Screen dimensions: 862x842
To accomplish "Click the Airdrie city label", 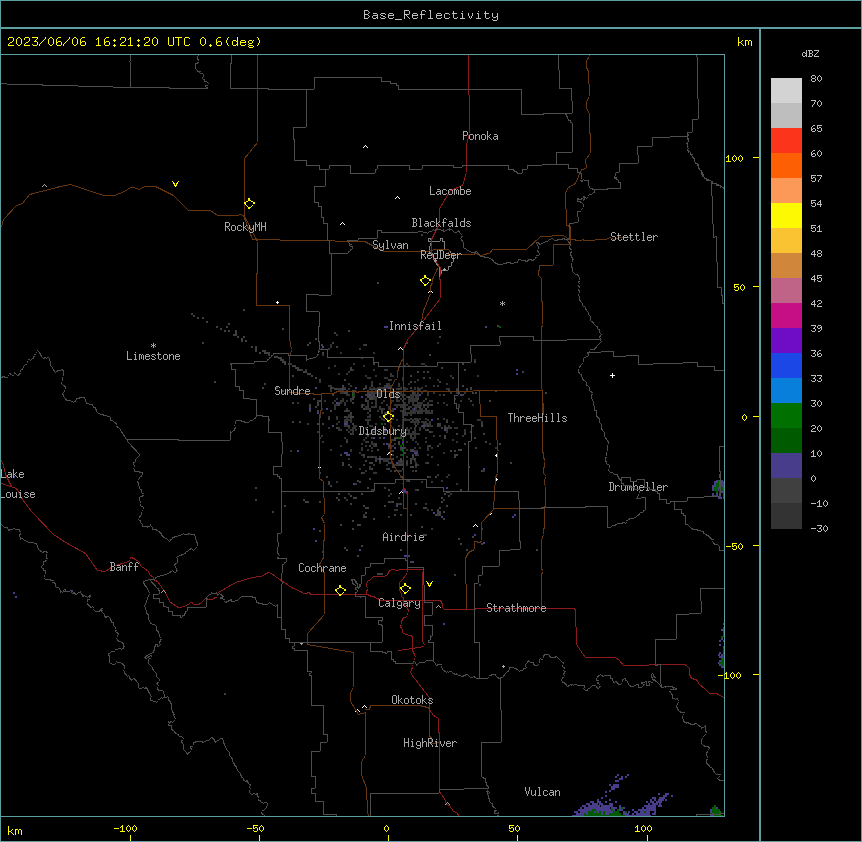I will [x=404, y=537].
